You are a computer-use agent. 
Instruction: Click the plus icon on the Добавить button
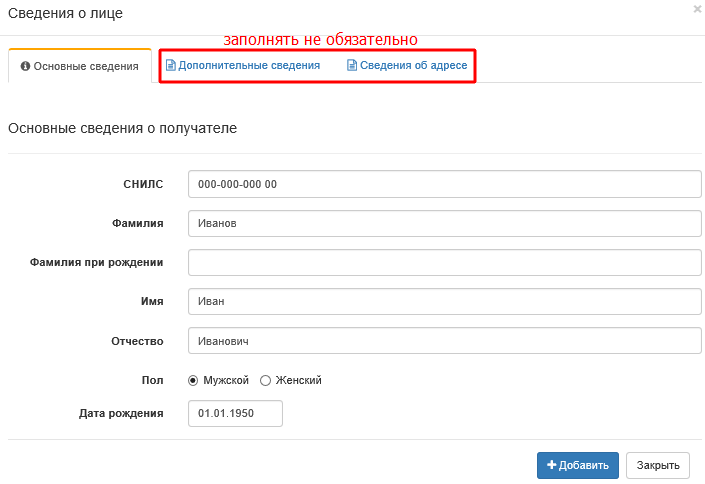pos(551,465)
